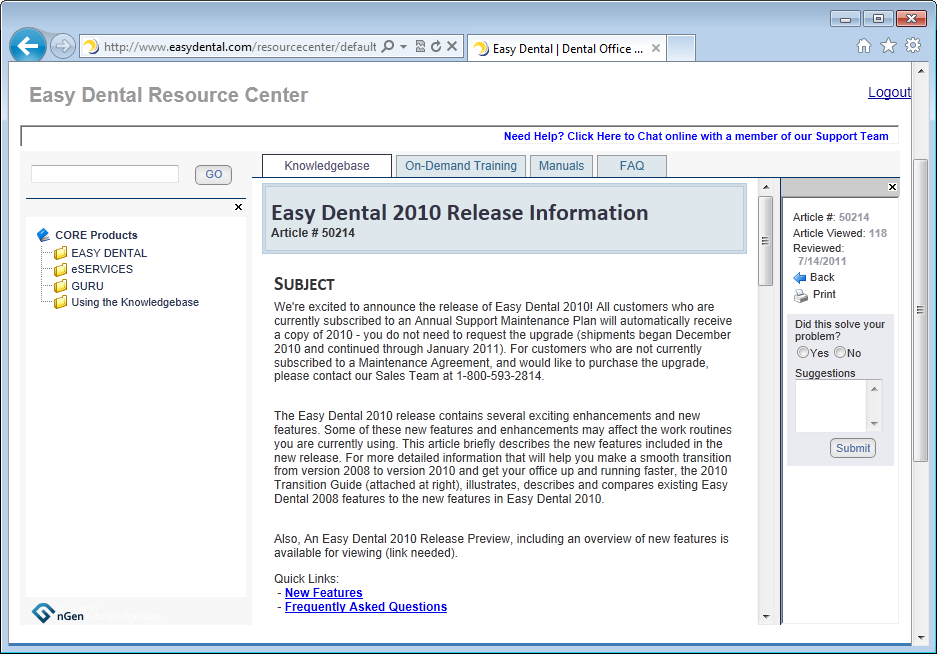
Task: Click the knowledgebase search input field
Action: [x=105, y=174]
